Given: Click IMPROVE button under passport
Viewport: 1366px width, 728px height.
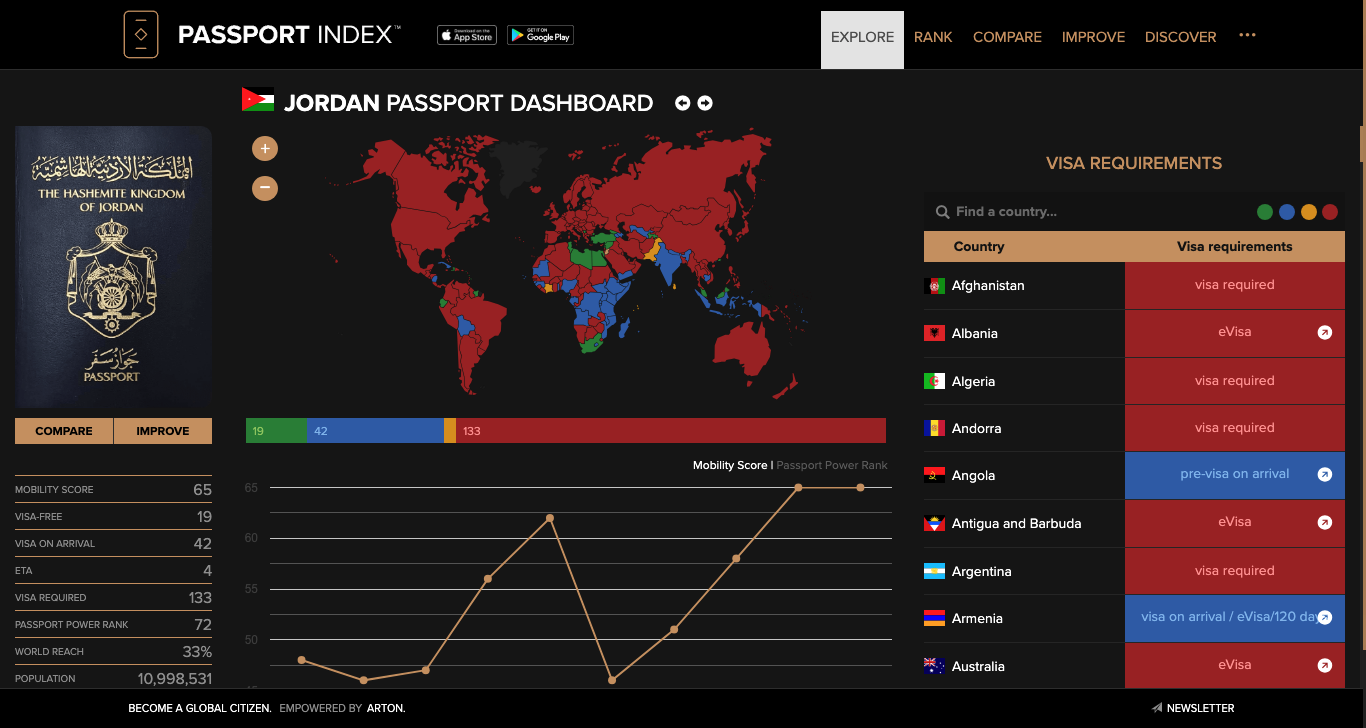Looking at the screenshot, I should click(163, 431).
